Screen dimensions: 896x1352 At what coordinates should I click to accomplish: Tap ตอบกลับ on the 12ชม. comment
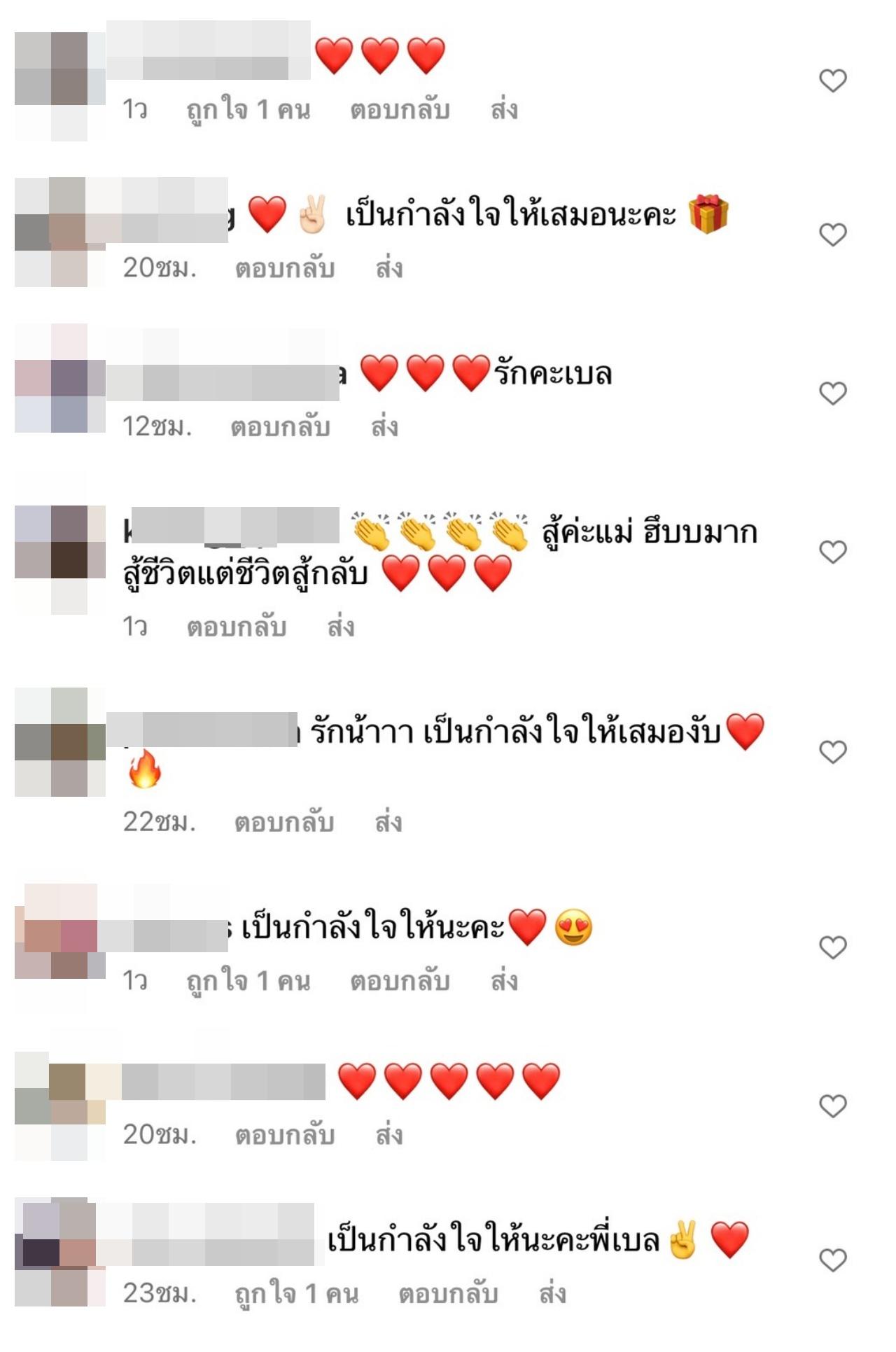coord(280,427)
